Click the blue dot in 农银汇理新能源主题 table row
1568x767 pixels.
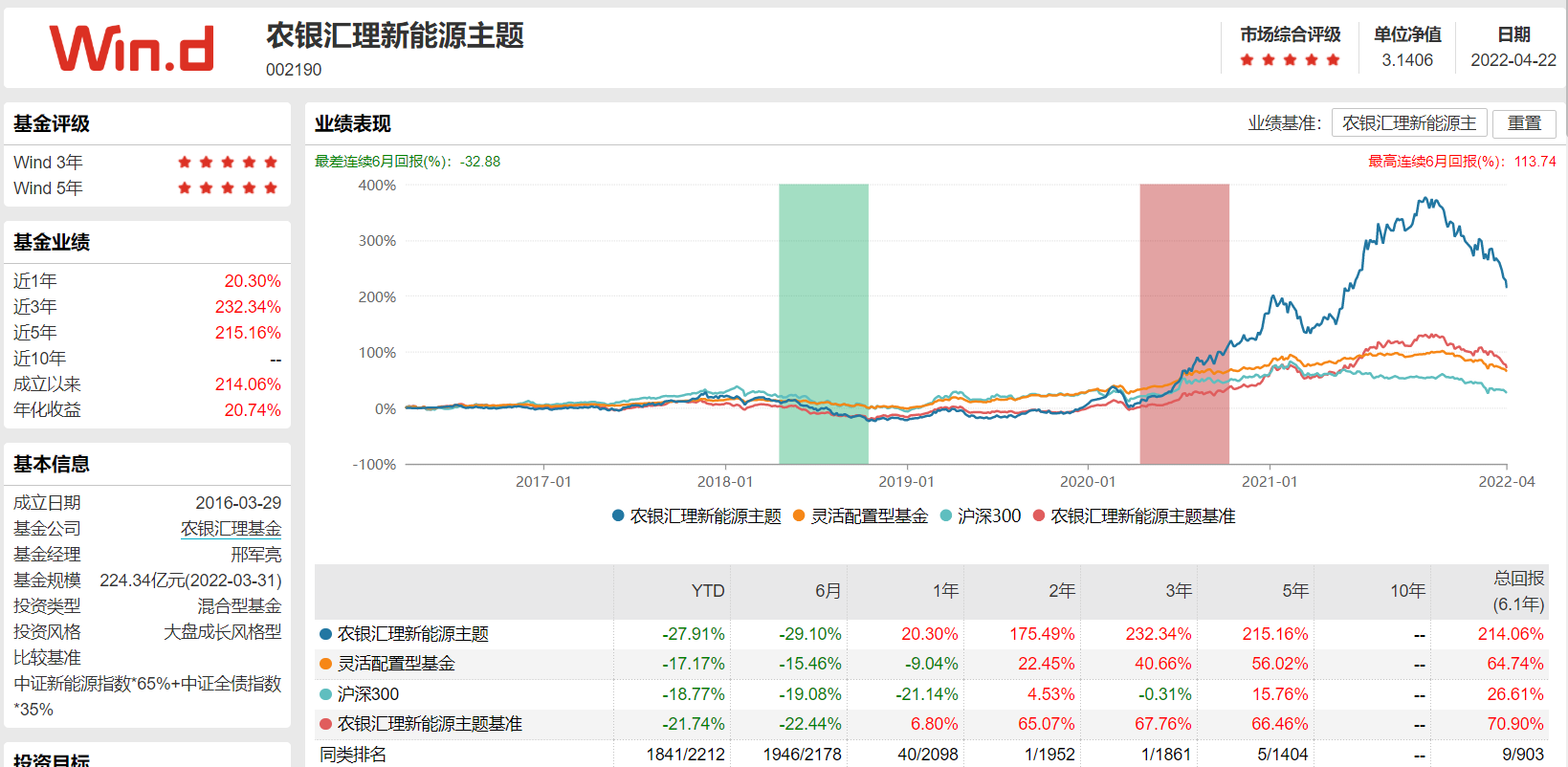[x=325, y=634]
